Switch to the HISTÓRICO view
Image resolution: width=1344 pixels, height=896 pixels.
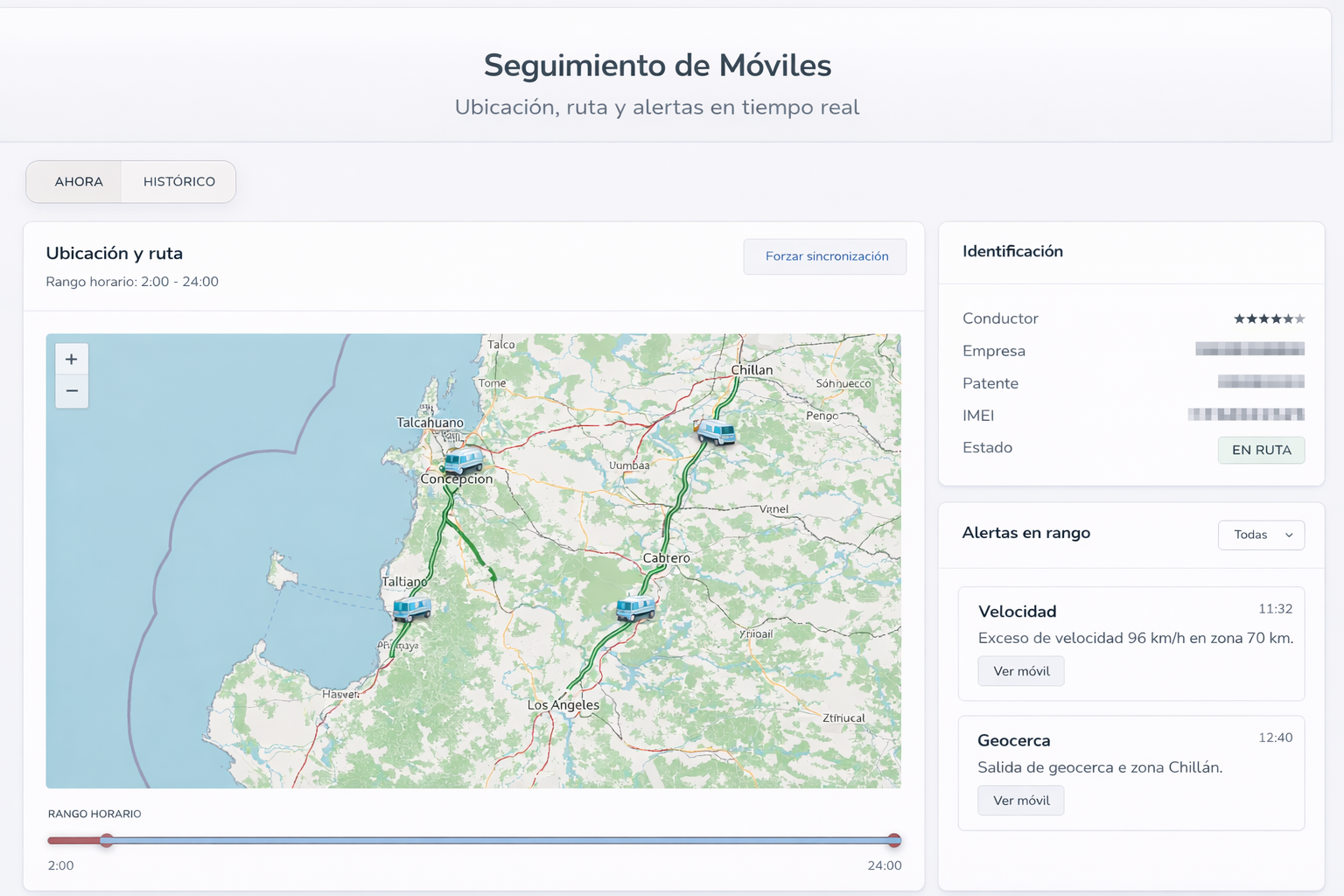(x=179, y=182)
